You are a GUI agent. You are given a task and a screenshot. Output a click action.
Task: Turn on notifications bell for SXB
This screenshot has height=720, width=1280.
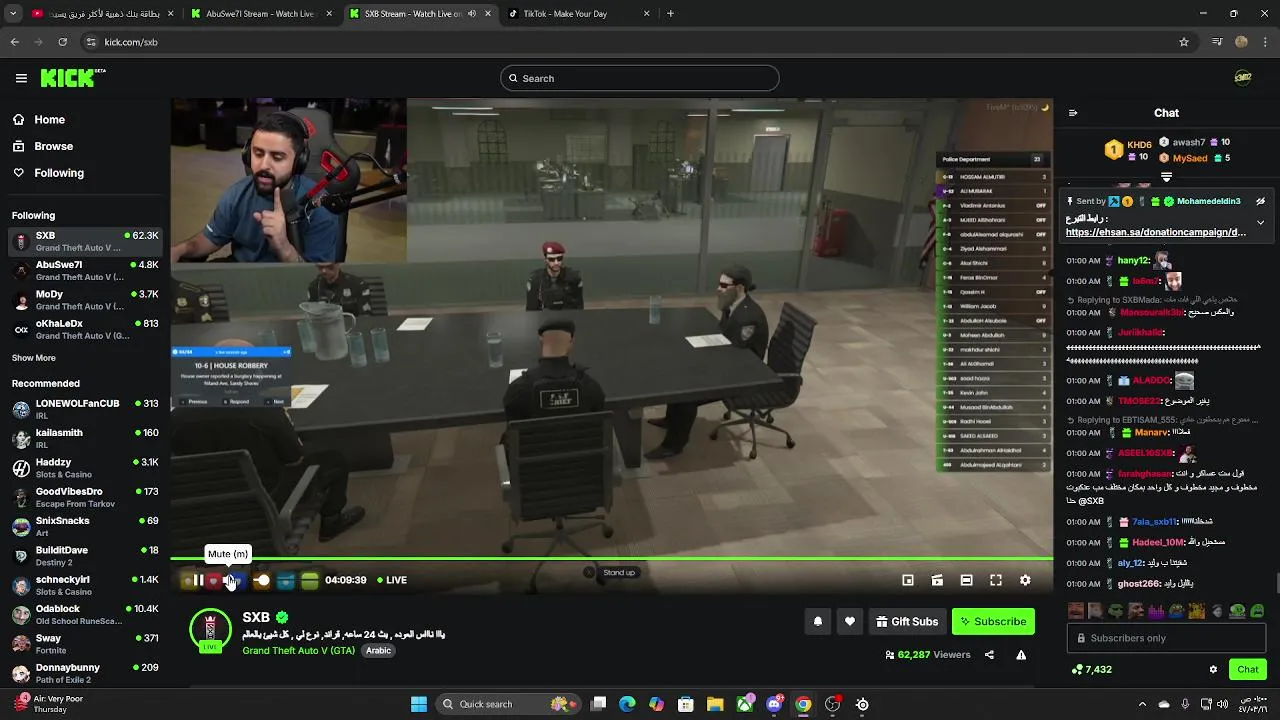pos(818,621)
